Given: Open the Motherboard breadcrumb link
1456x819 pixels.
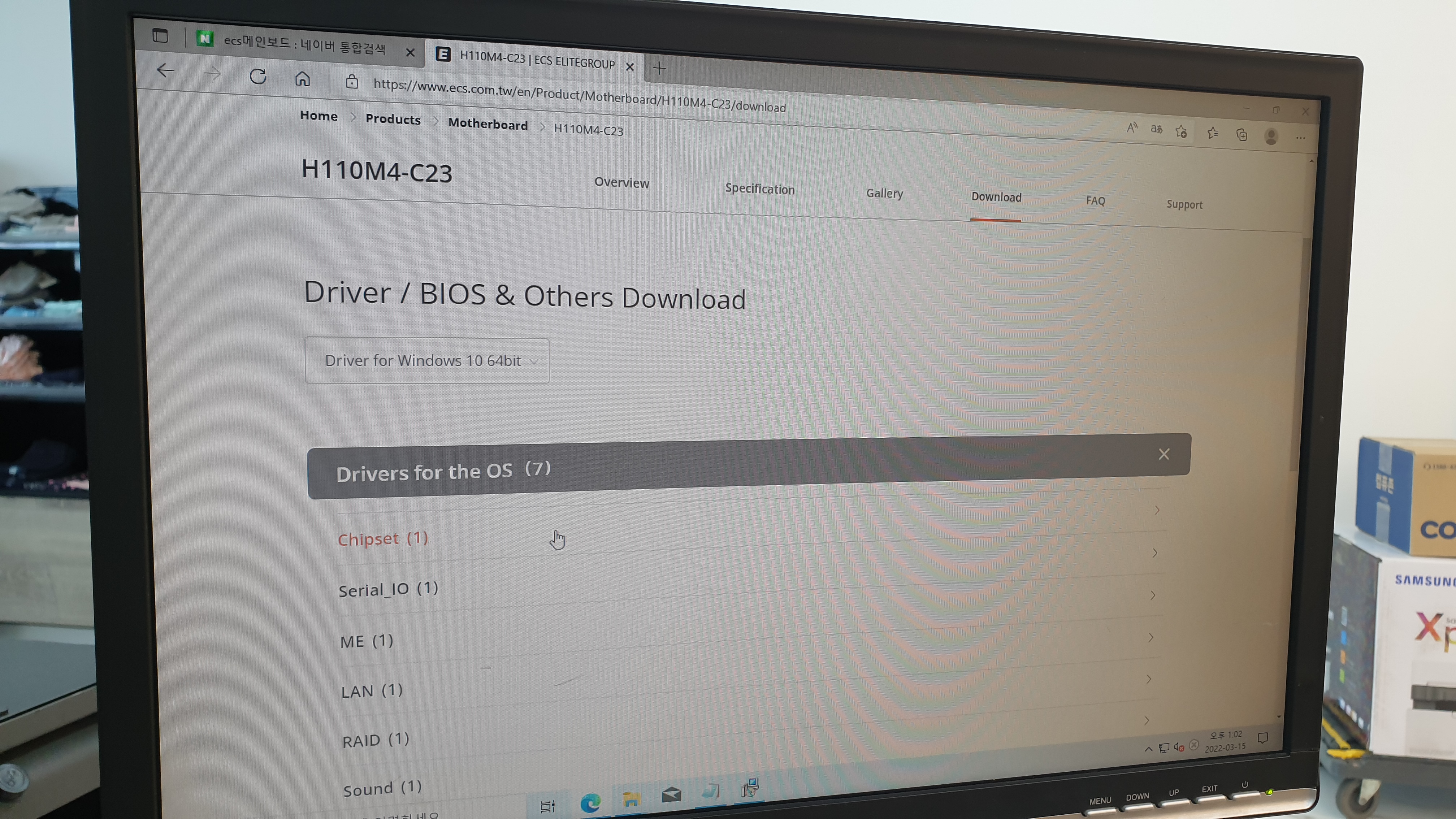Looking at the screenshot, I should click(x=488, y=124).
